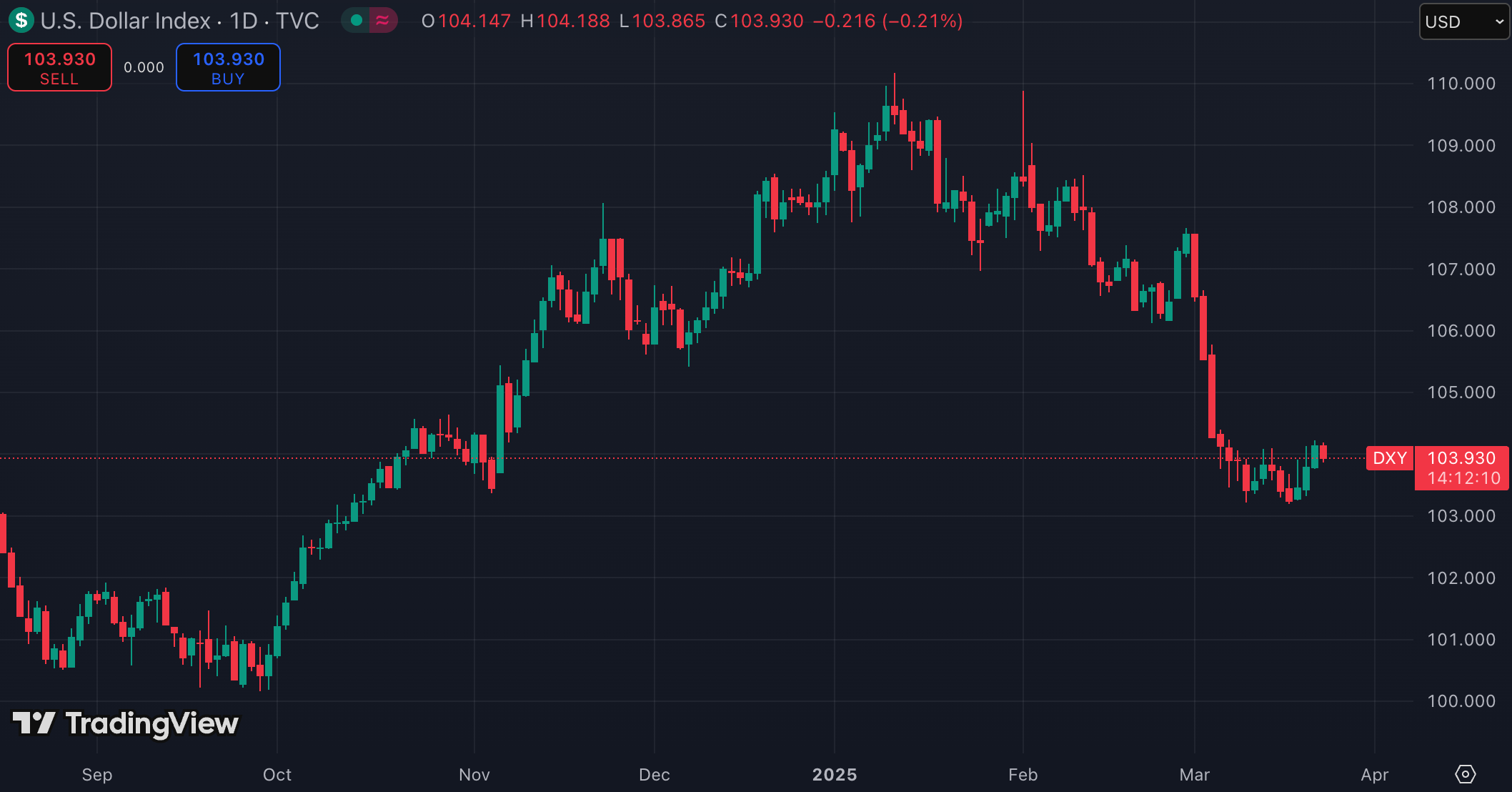Click the 103.930 current price scale label
The image size is (1512, 792).
point(1461,458)
